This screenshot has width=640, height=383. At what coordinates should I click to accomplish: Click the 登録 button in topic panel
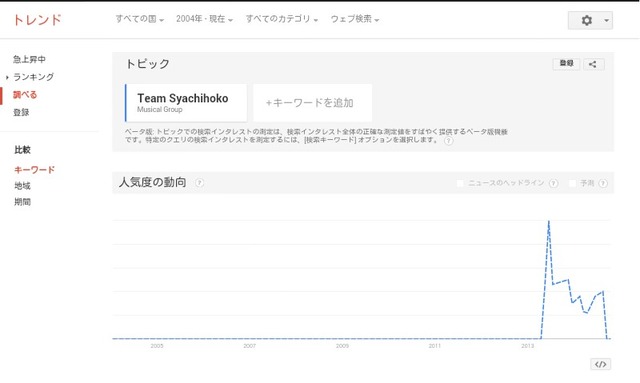click(566, 64)
